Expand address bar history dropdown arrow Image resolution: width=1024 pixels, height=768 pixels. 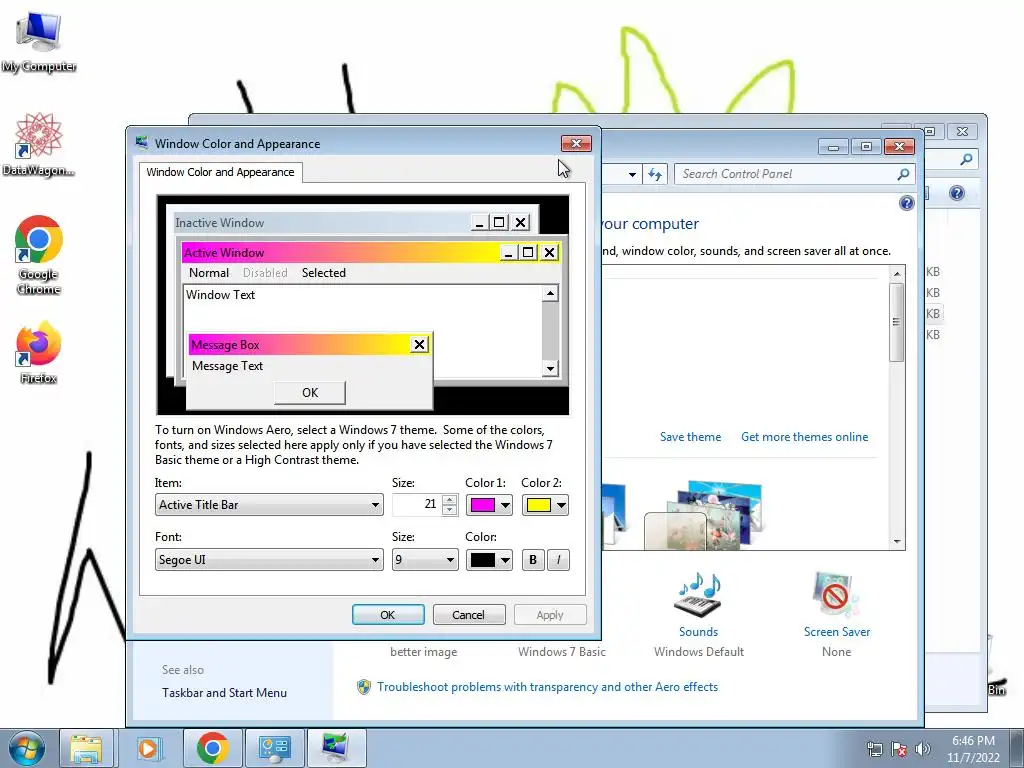632,174
